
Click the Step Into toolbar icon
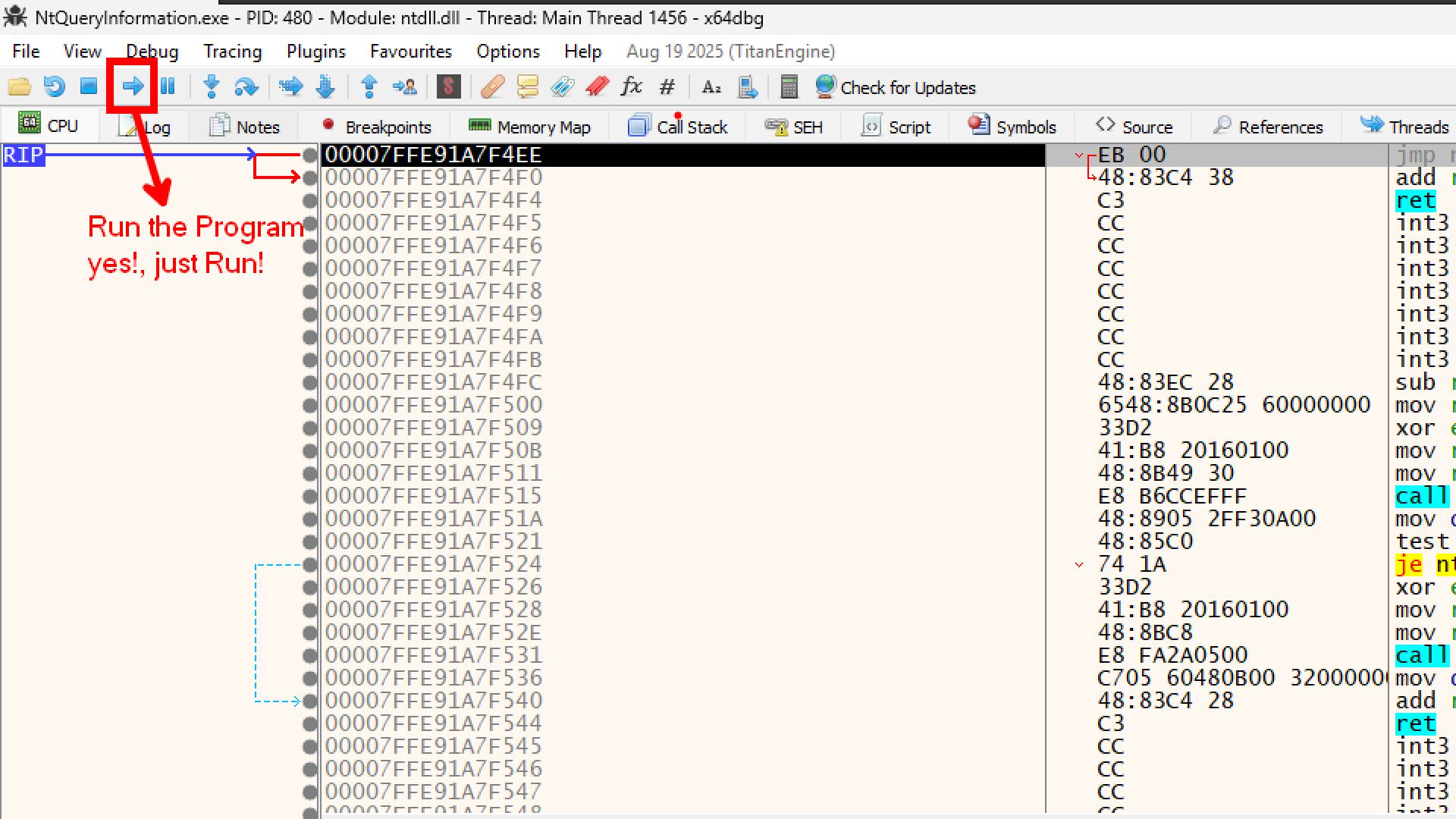(212, 86)
